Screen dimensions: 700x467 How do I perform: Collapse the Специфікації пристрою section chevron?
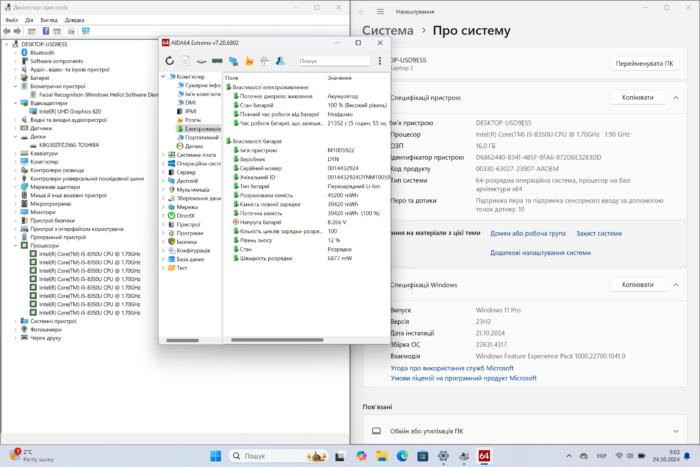[x=676, y=97]
